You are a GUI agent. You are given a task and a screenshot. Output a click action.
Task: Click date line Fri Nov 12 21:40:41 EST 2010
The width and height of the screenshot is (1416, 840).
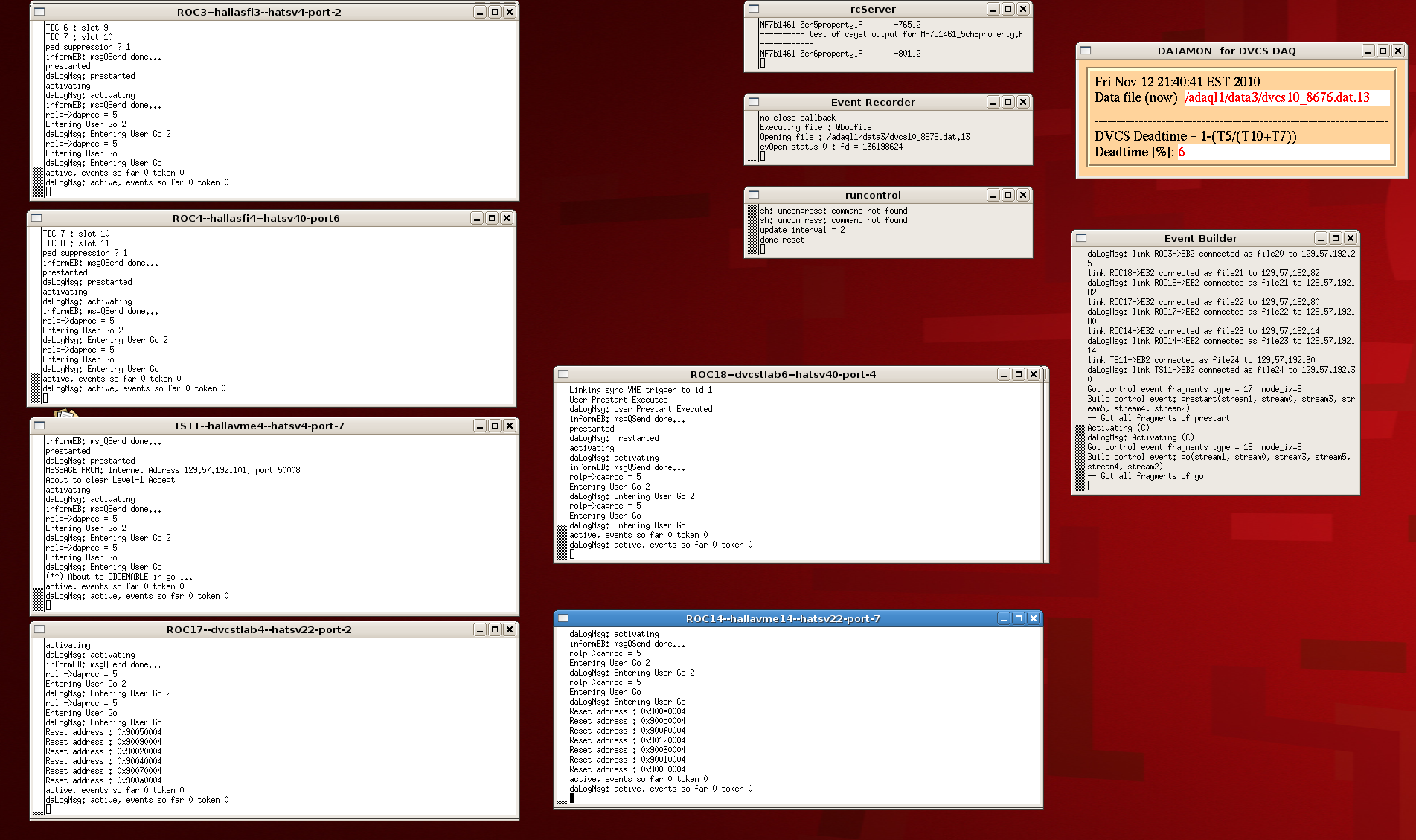1177,82
